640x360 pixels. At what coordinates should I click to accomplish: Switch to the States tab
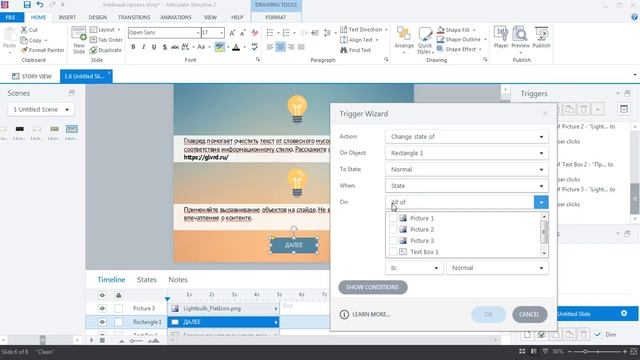[x=147, y=280]
